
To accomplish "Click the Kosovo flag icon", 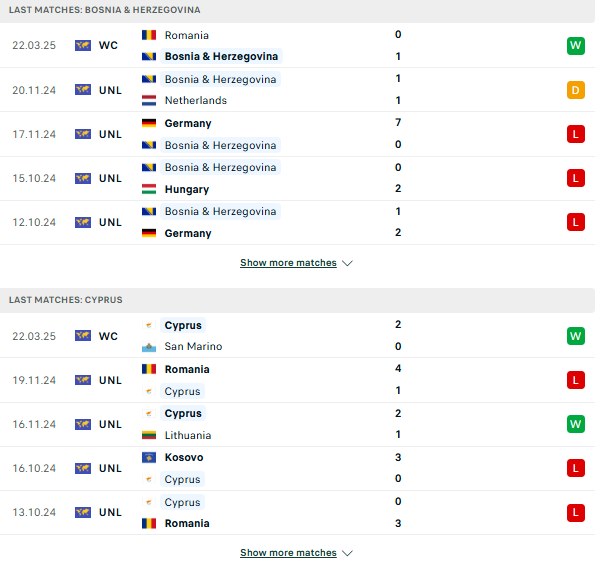I will coord(149,457).
